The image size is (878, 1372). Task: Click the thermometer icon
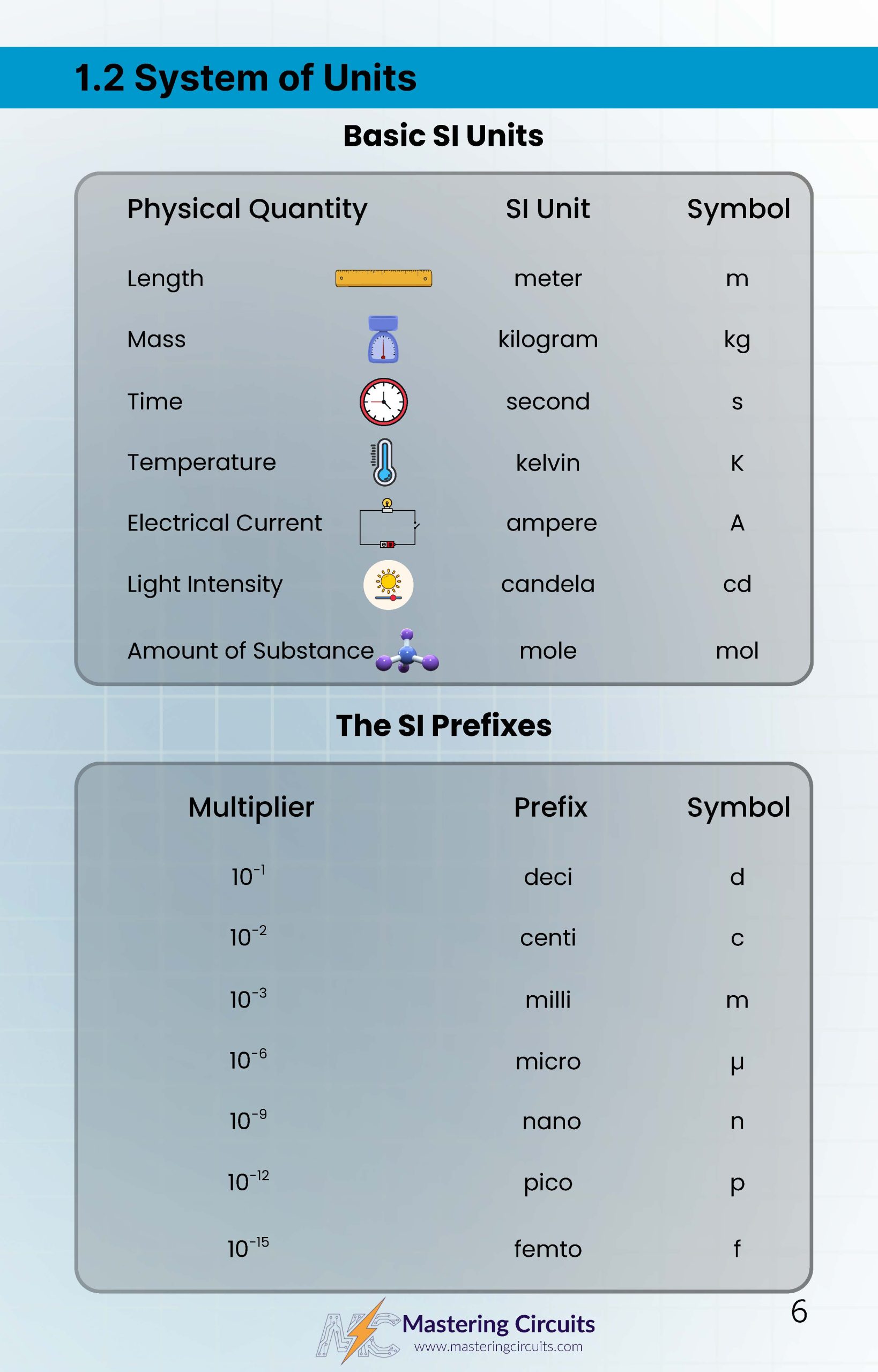point(384,463)
